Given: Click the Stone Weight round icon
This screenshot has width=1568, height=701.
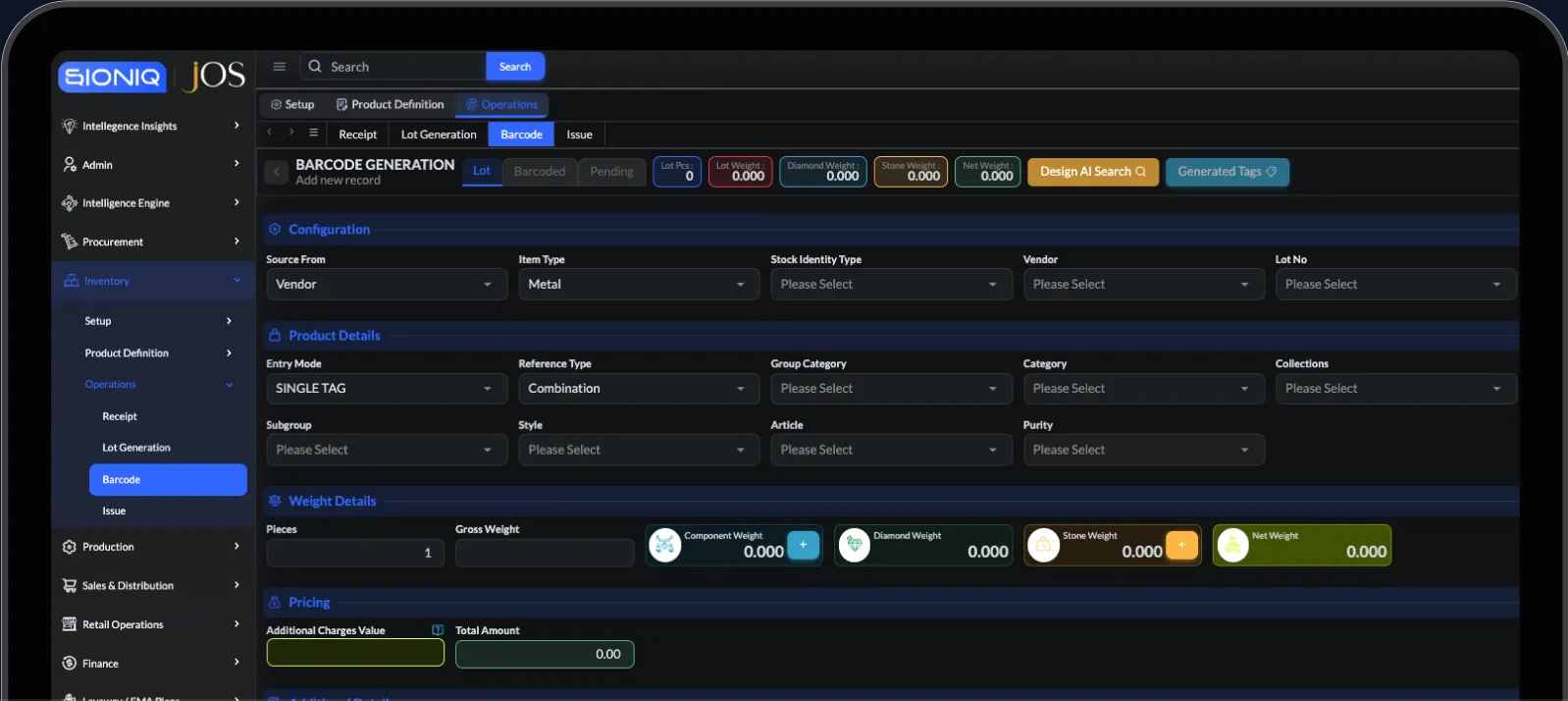Looking at the screenshot, I should (x=1043, y=545).
